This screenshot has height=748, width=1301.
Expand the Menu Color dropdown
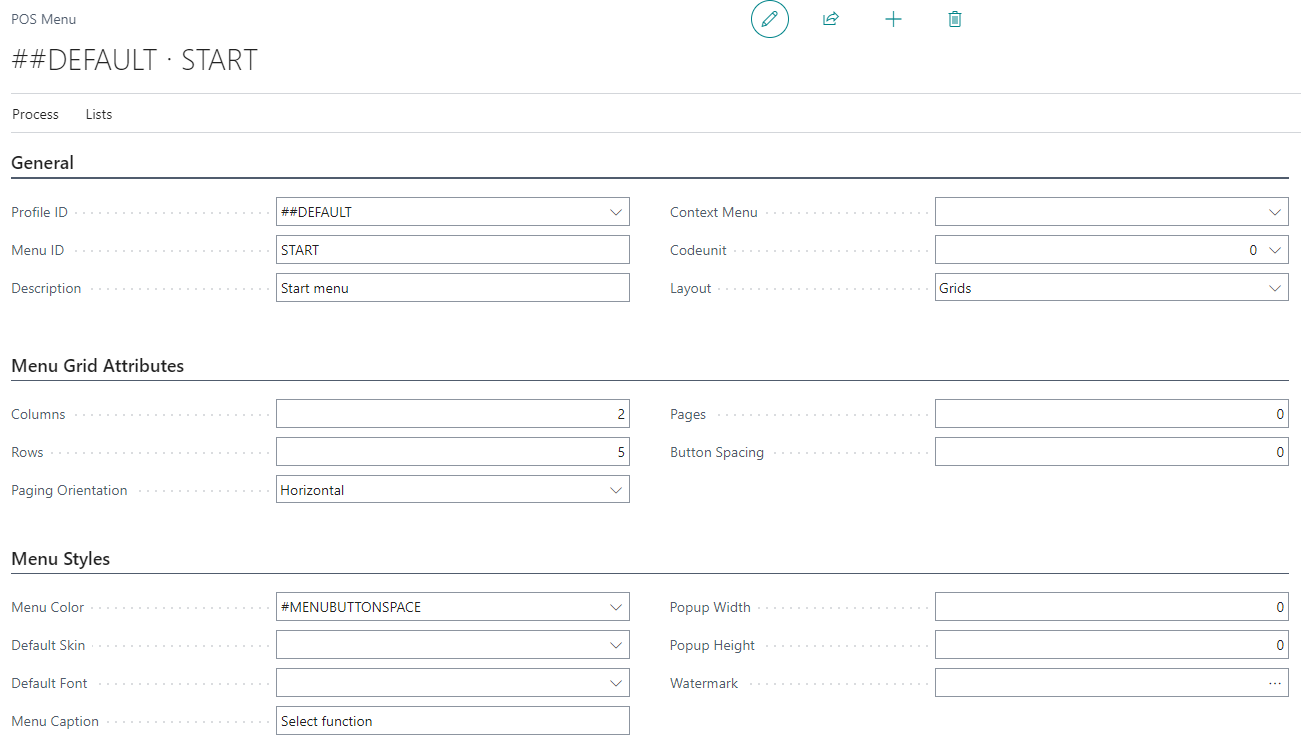[616, 607]
